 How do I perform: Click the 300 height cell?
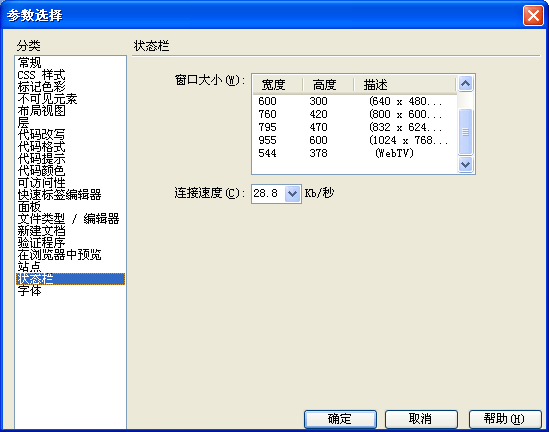tap(318, 101)
